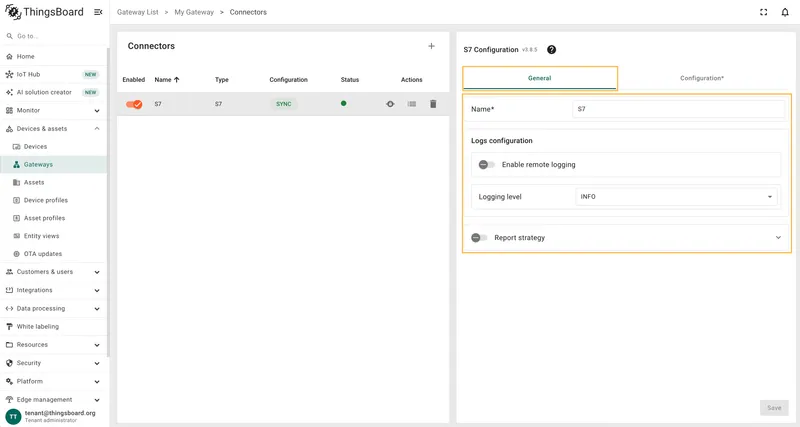Expand the Data processing chevron
This screenshot has height=427, width=800.
tap(97, 309)
